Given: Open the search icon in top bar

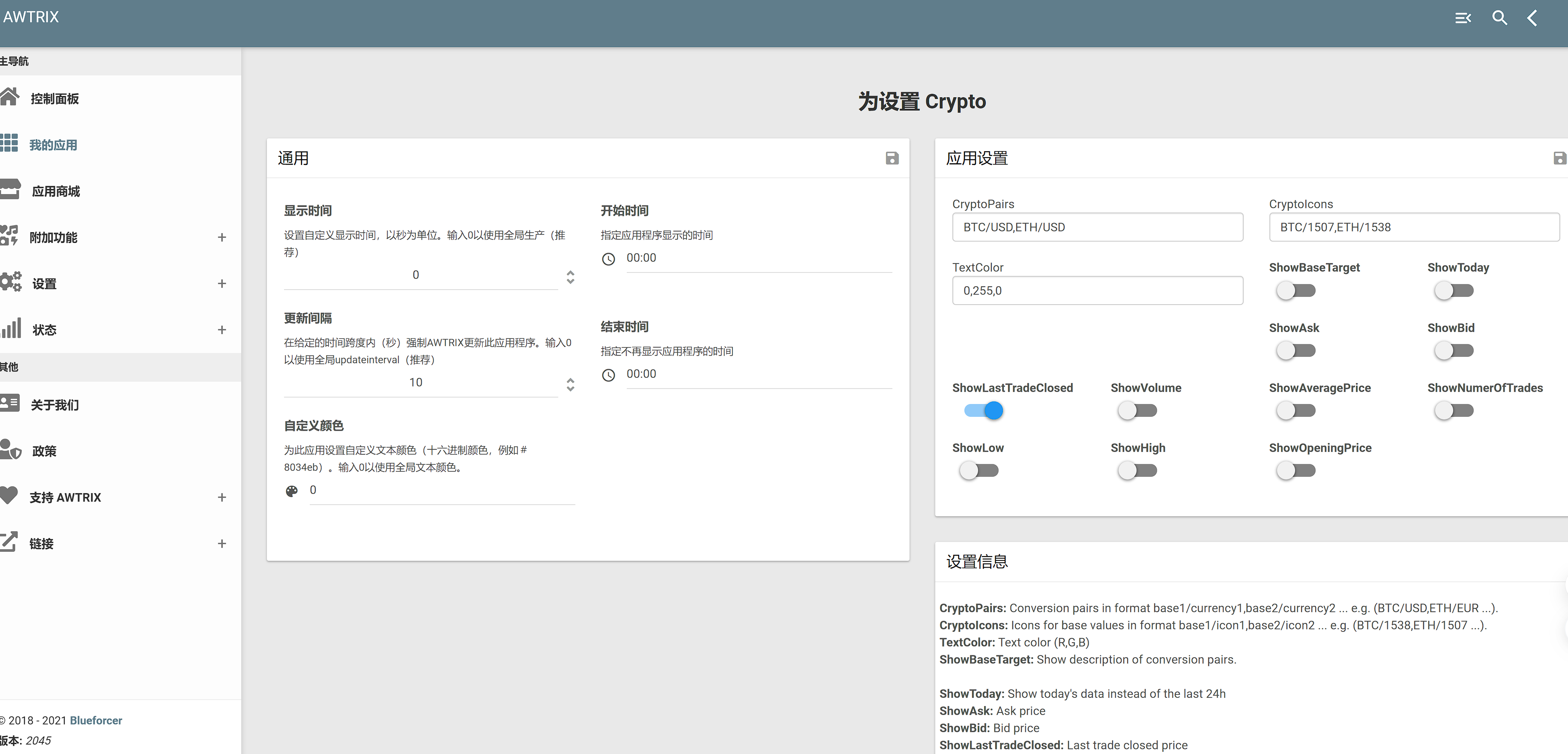Looking at the screenshot, I should [1499, 18].
